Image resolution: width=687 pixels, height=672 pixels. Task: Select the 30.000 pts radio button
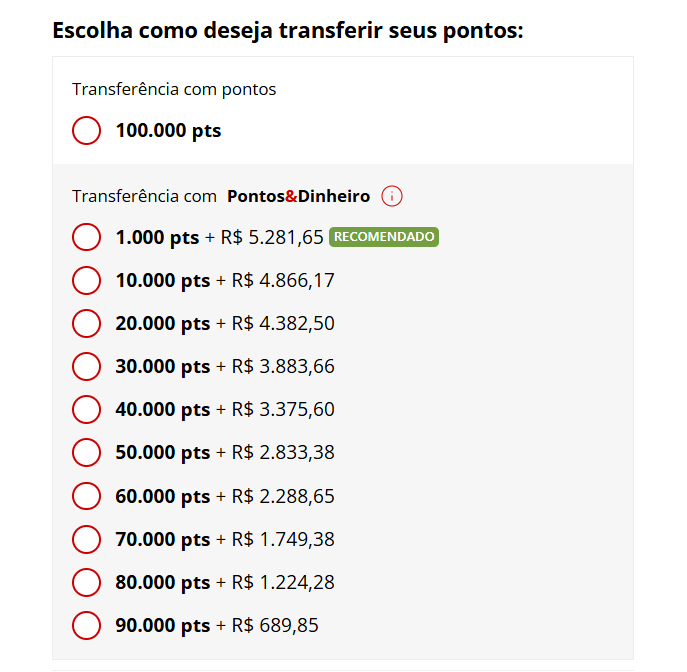87,367
